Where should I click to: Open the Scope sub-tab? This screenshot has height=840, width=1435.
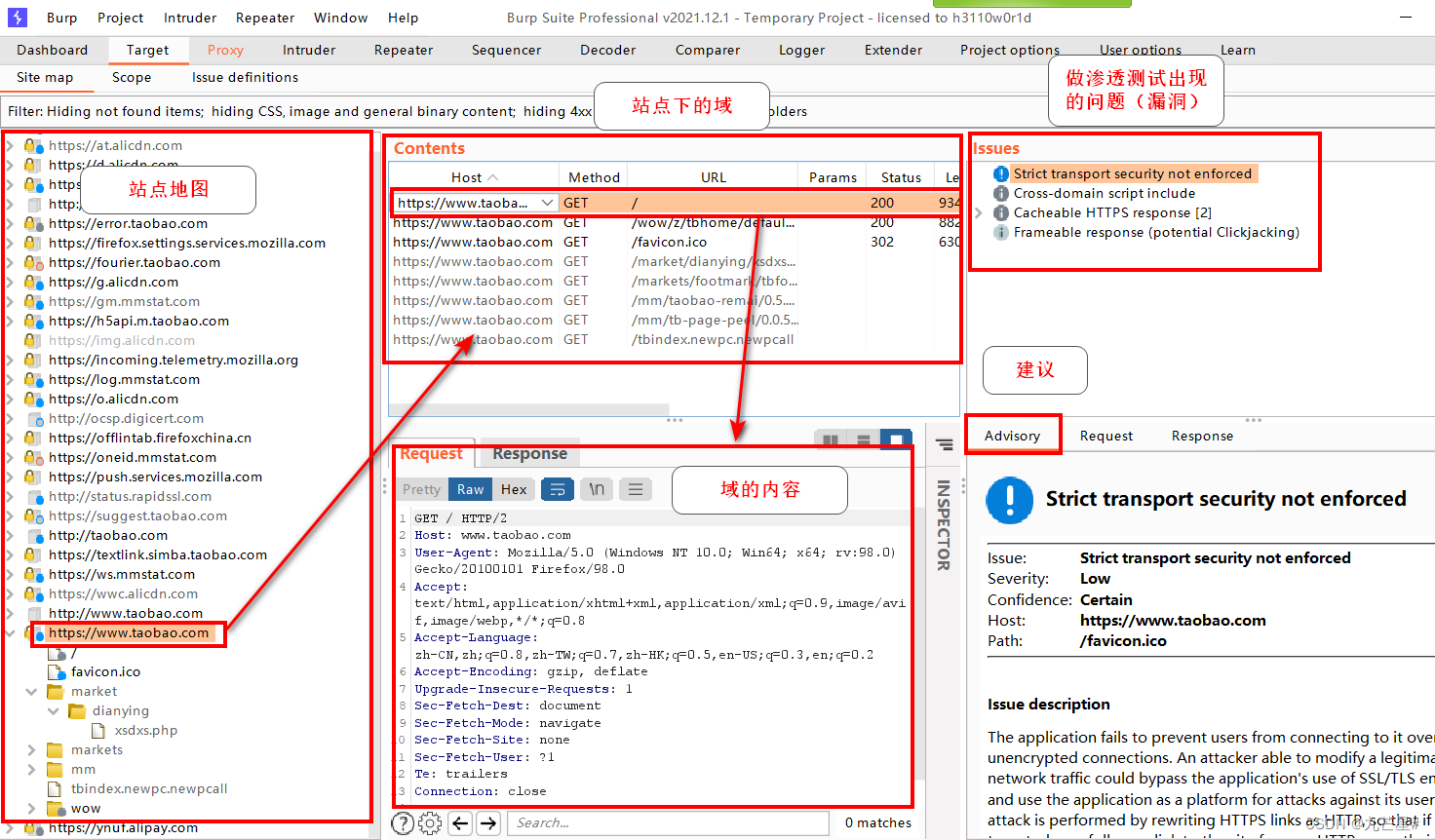(132, 77)
